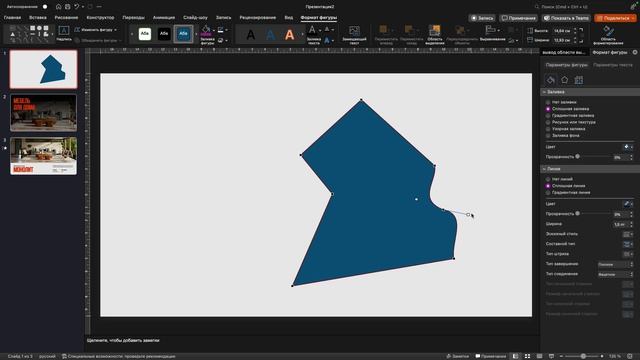Open 'Изменить фигуру' dropdown
Viewport: 640px width, 360px height.
coord(96,30)
